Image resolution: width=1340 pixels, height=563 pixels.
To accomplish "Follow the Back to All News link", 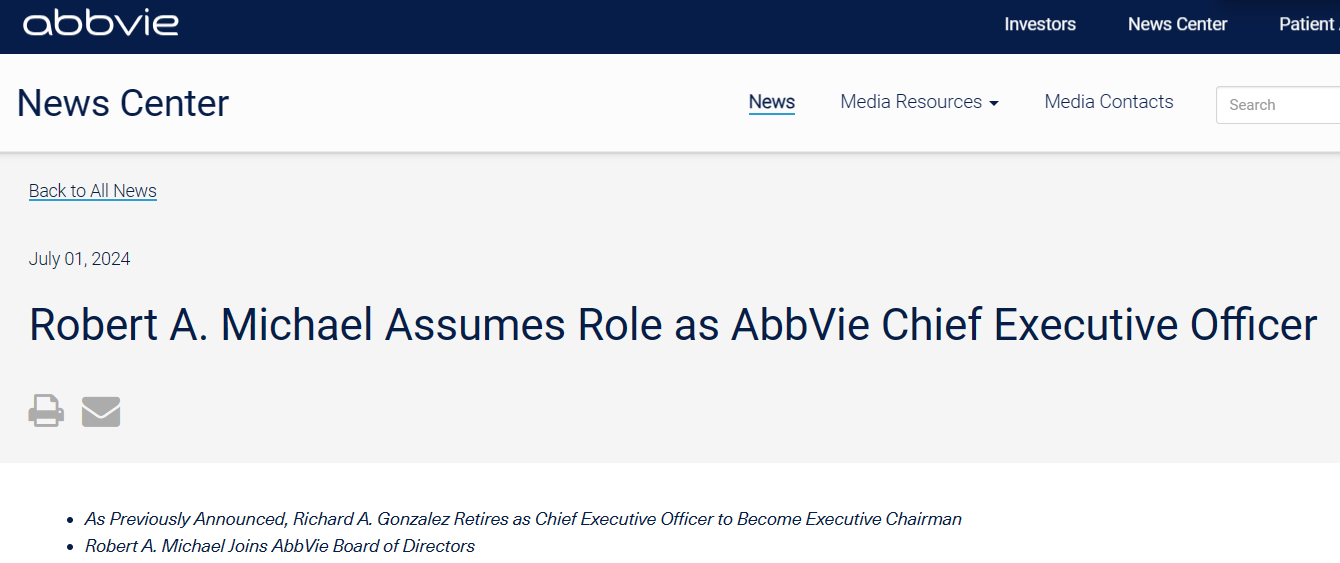I will click(93, 191).
